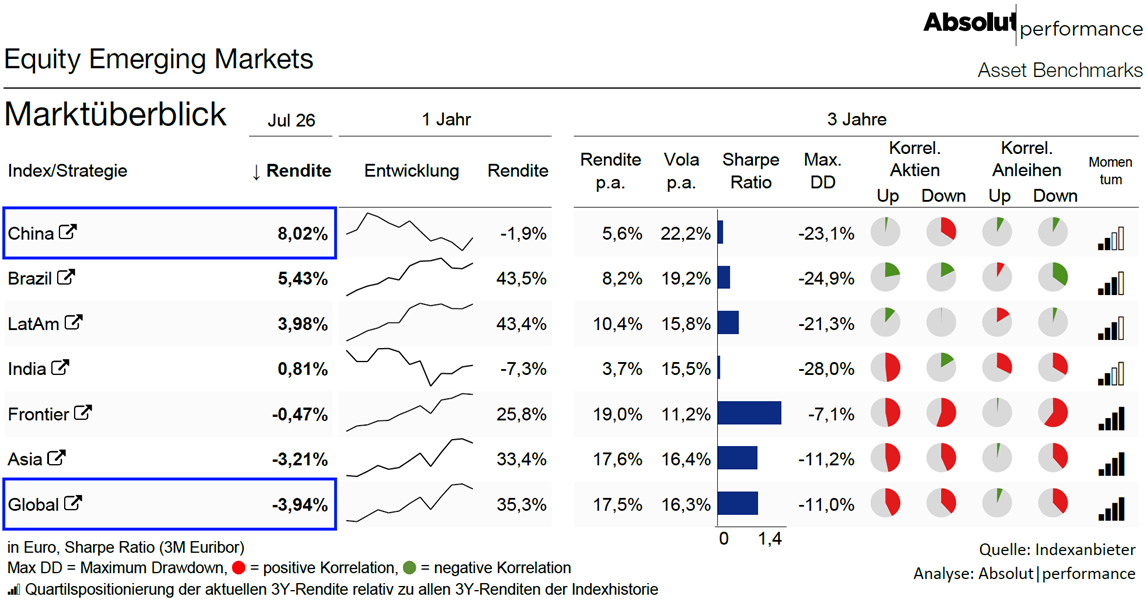Image resolution: width=1147 pixels, height=600 pixels.
Task: Click the quartile legend bars icon in footer
Action: pos(14,589)
